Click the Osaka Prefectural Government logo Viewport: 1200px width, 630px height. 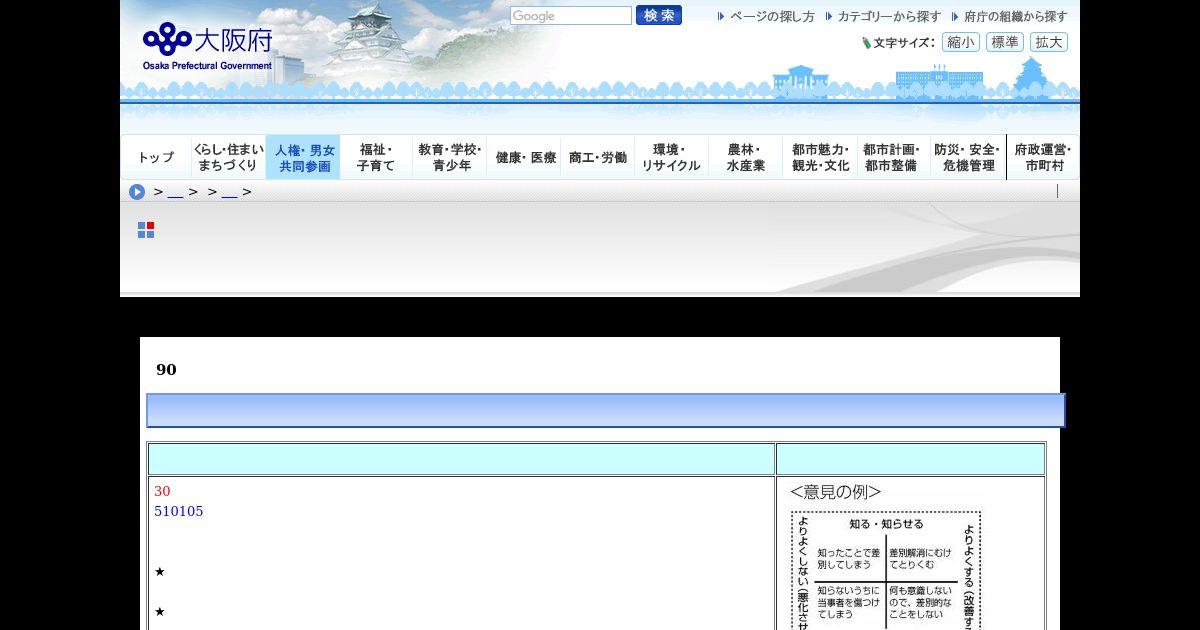[207, 47]
